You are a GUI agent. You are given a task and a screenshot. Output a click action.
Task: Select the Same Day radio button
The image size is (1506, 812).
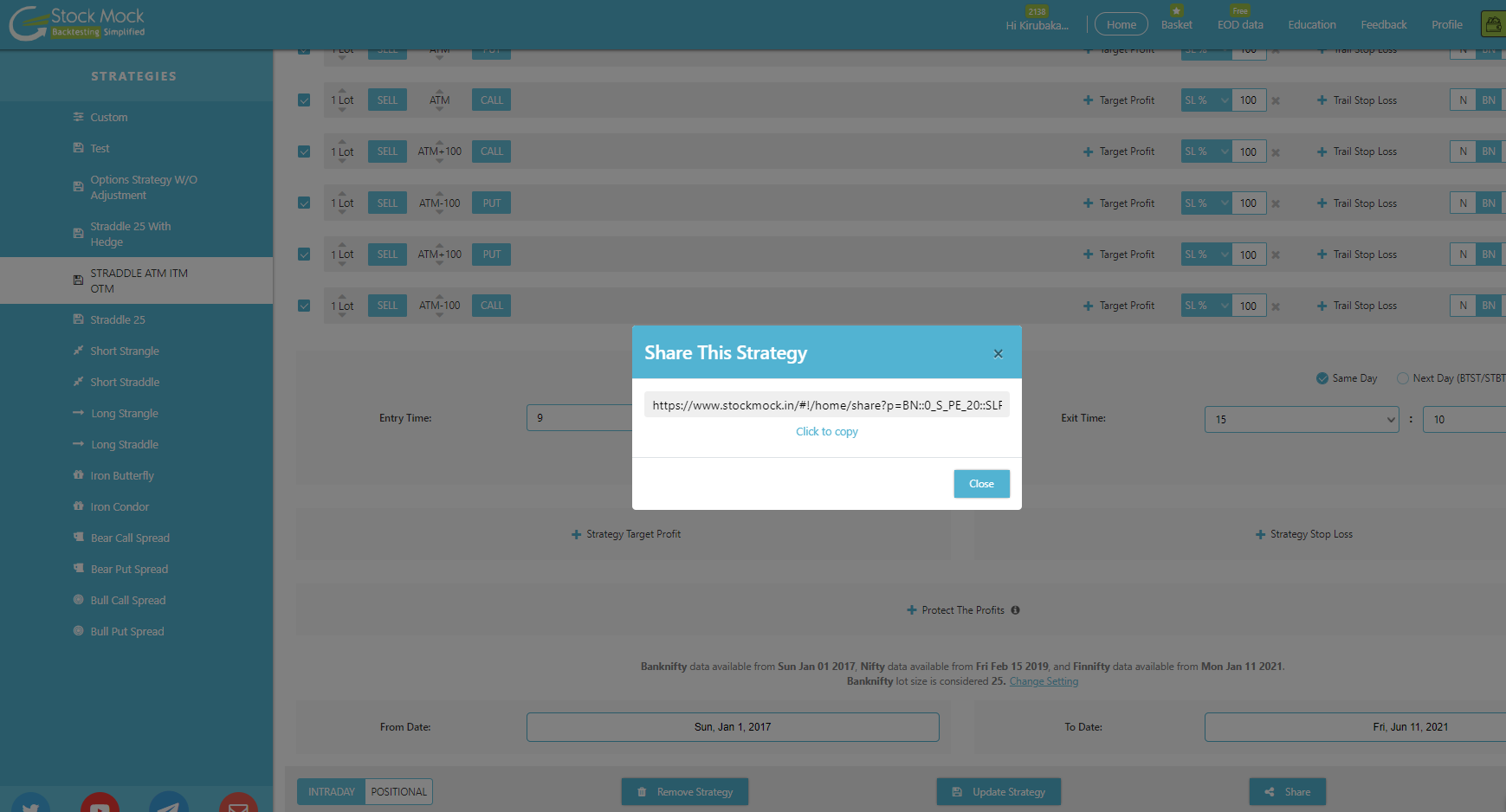point(1322,378)
